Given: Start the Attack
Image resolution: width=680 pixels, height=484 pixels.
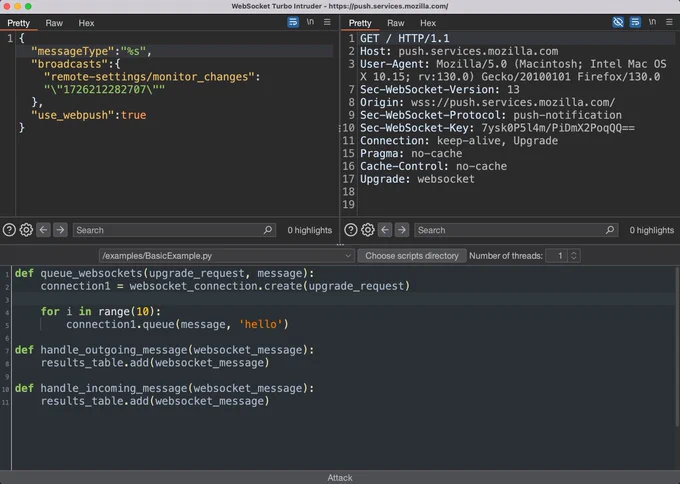Looking at the screenshot, I should [340, 477].
